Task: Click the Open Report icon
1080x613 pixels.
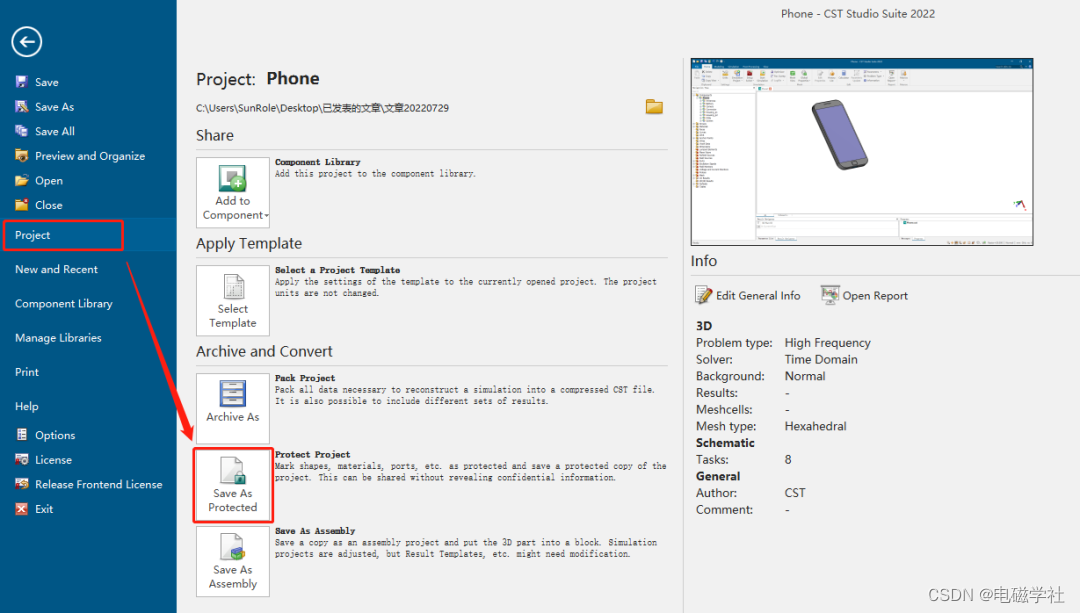Action: point(830,295)
